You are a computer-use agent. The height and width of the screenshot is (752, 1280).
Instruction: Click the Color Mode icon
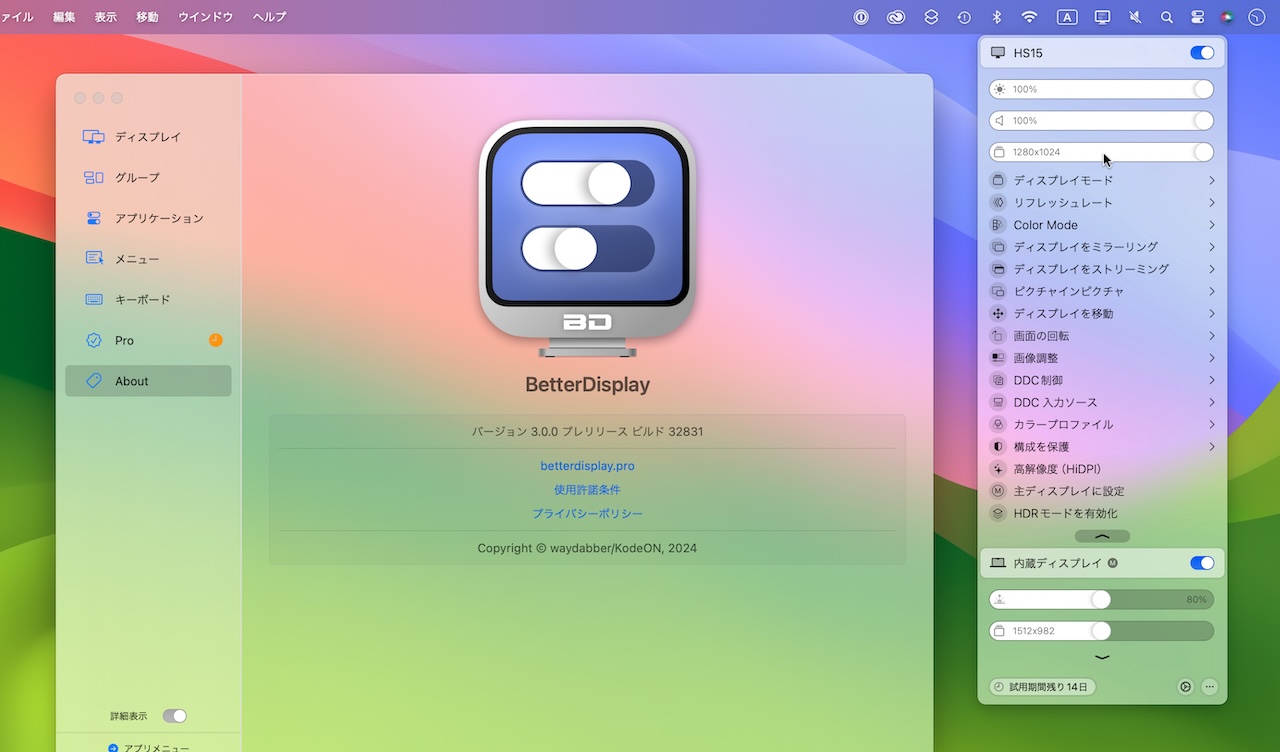coord(997,225)
